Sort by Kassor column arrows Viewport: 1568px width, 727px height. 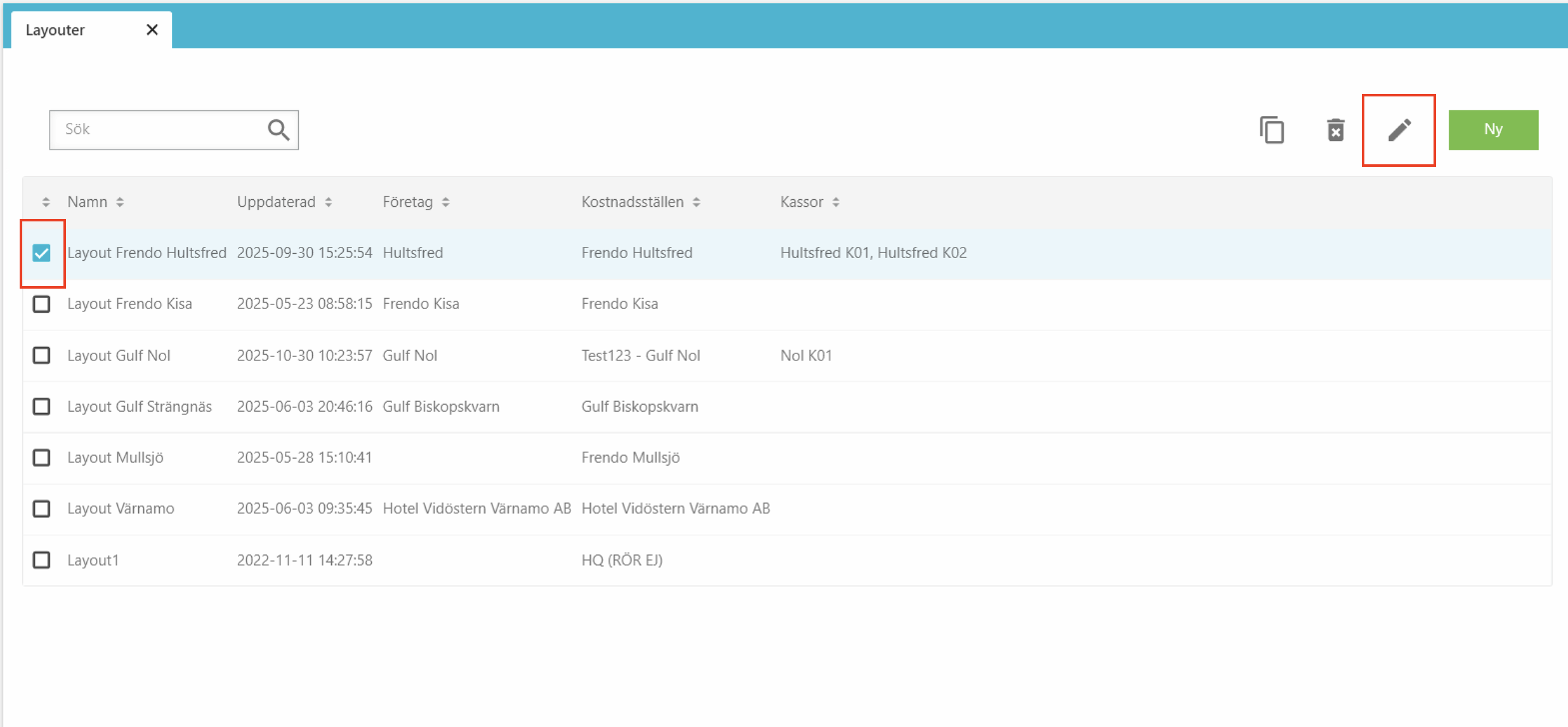coord(836,202)
